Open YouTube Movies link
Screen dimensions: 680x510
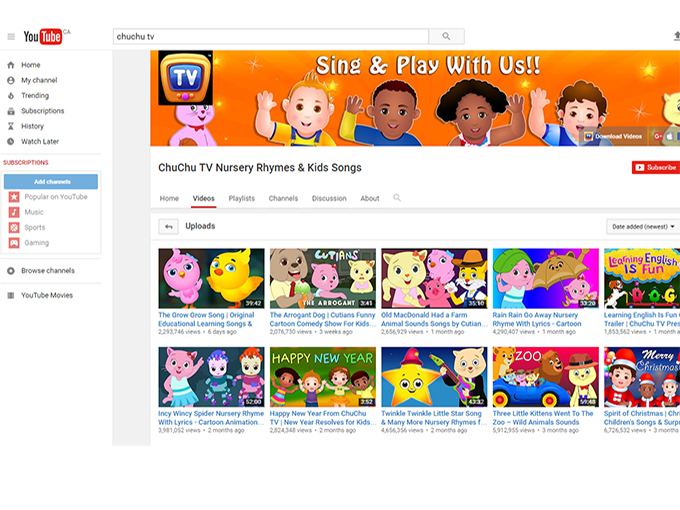47,295
